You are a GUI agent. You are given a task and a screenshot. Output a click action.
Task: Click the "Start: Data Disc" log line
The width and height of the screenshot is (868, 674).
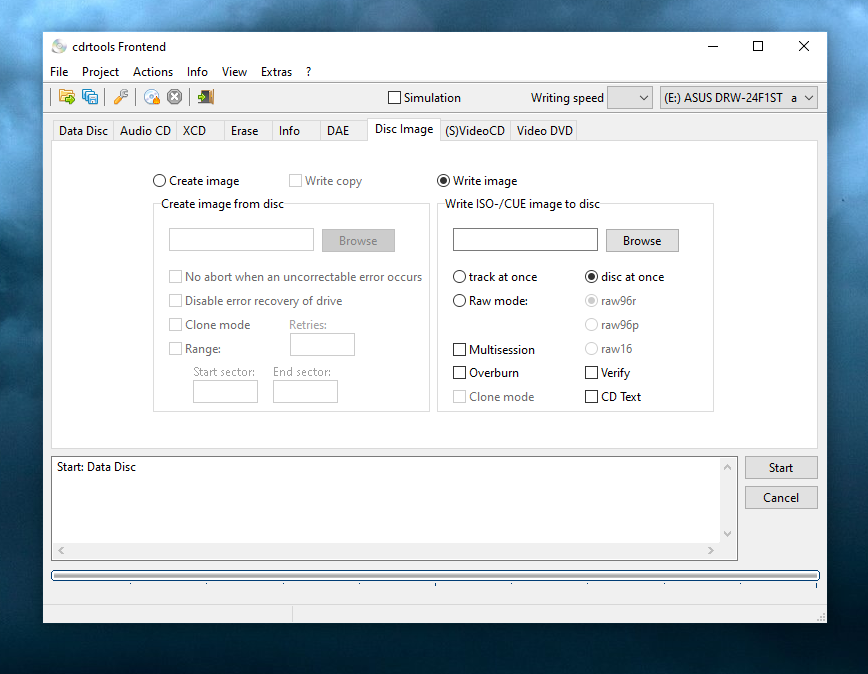click(x=96, y=467)
